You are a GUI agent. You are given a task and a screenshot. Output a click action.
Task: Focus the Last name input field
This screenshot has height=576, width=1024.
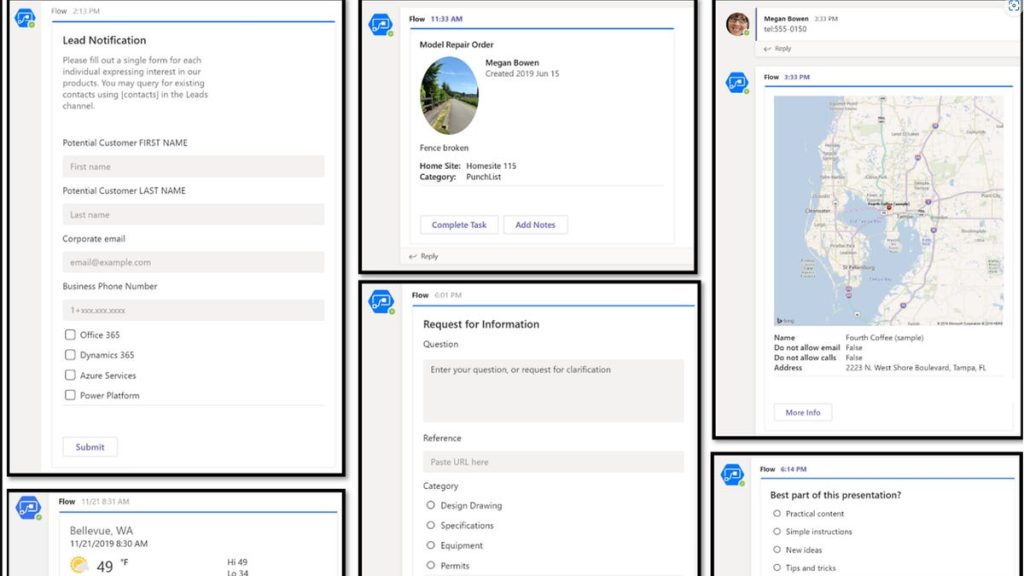point(193,214)
